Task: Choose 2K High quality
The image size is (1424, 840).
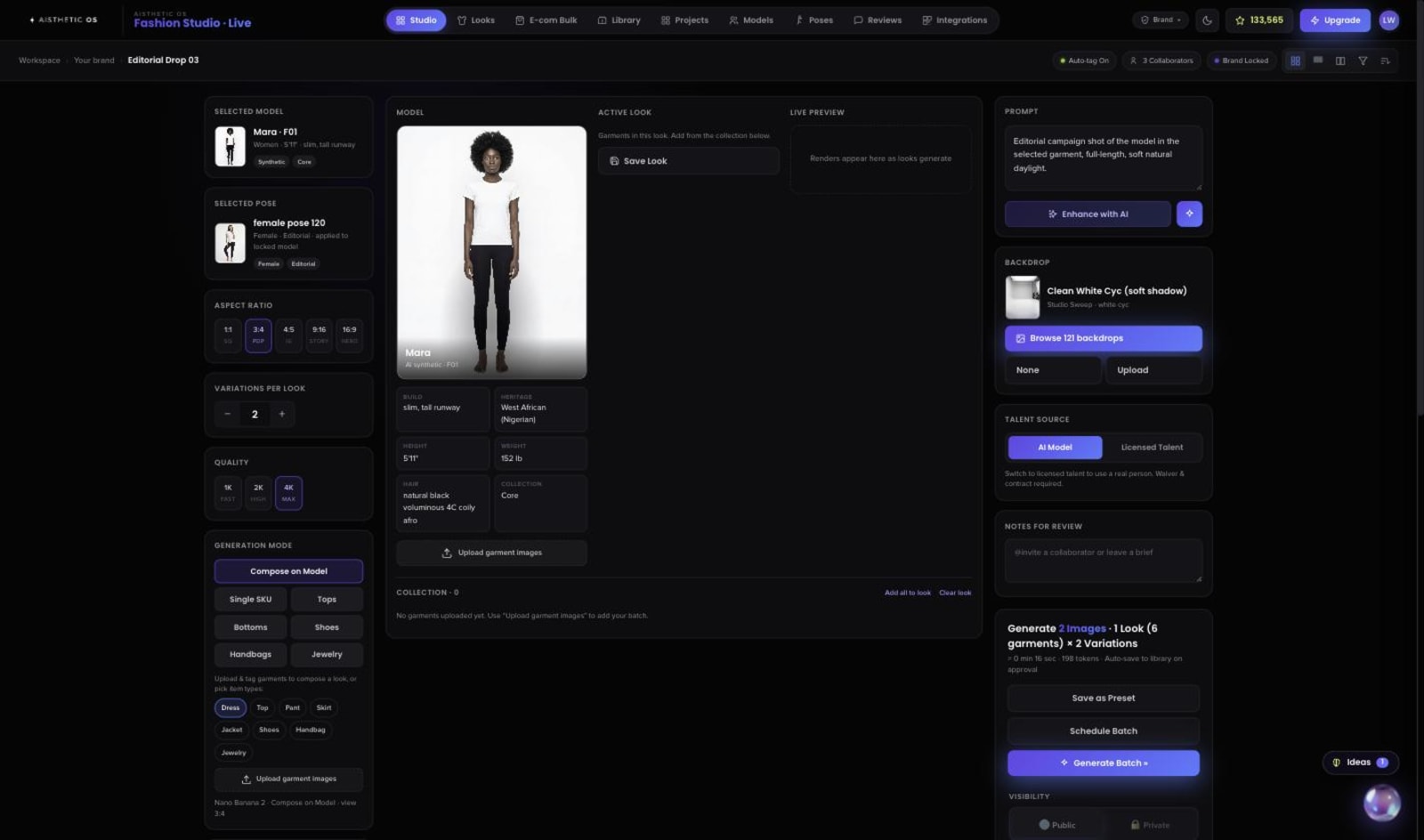Action: tap(258, 493)
